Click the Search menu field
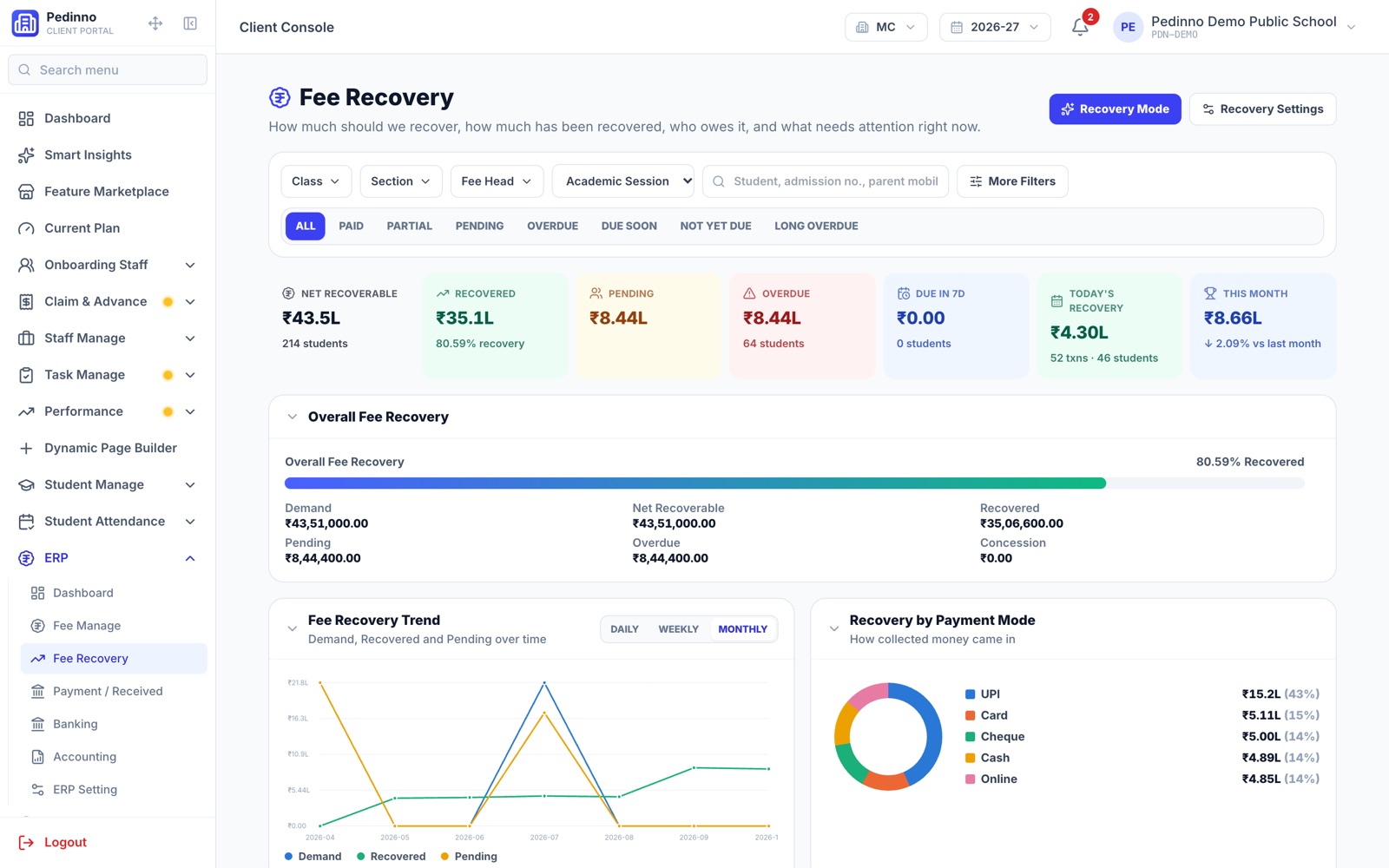Screen dimensions: 1389x868 tap(108, 69)
